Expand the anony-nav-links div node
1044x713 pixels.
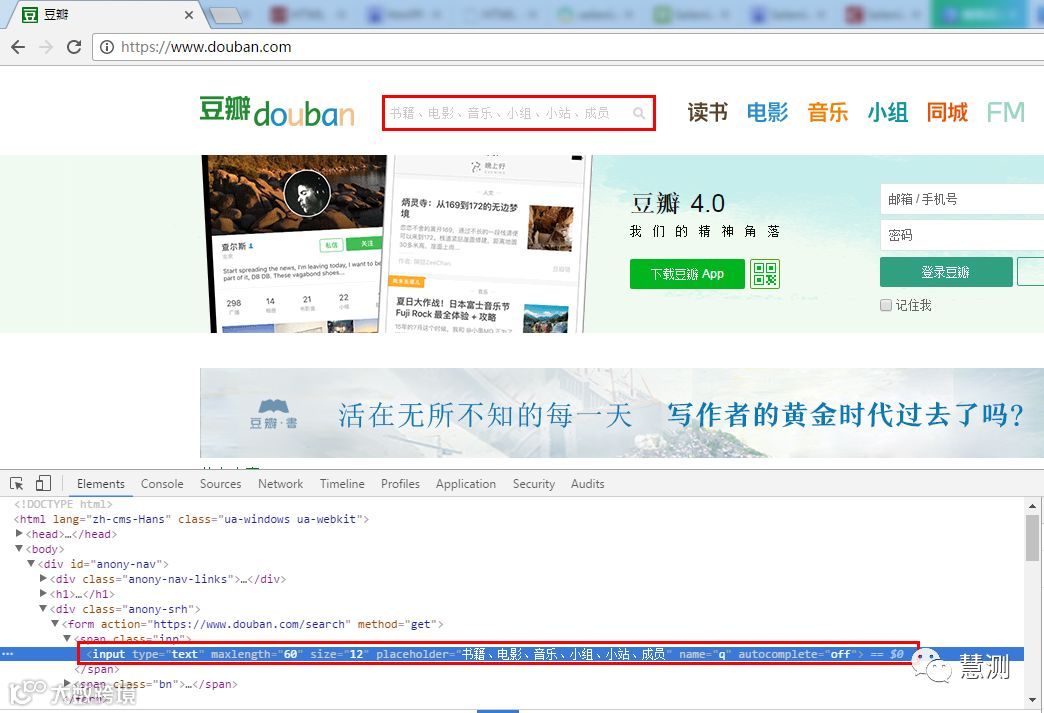pyautogui.click(x=43, y=579)
